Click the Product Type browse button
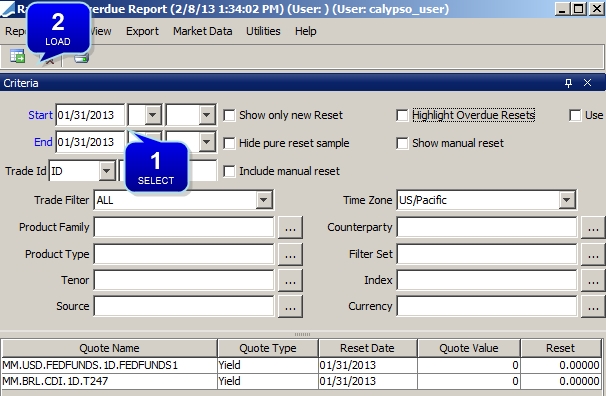606x396 pixels. click(290, 255)
